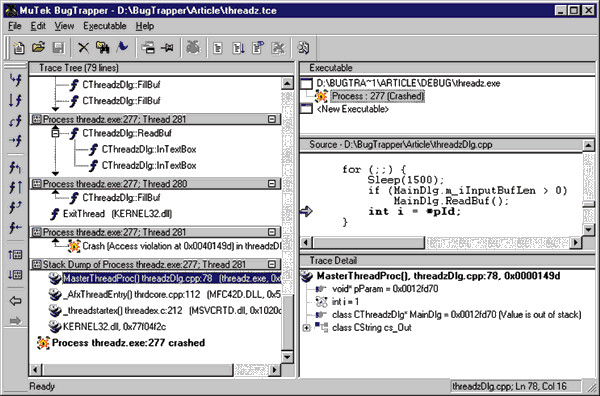The image size is (600, 396).
Task: Click the sidebar grayed forward arrow icon
Action: pos(15,321)
